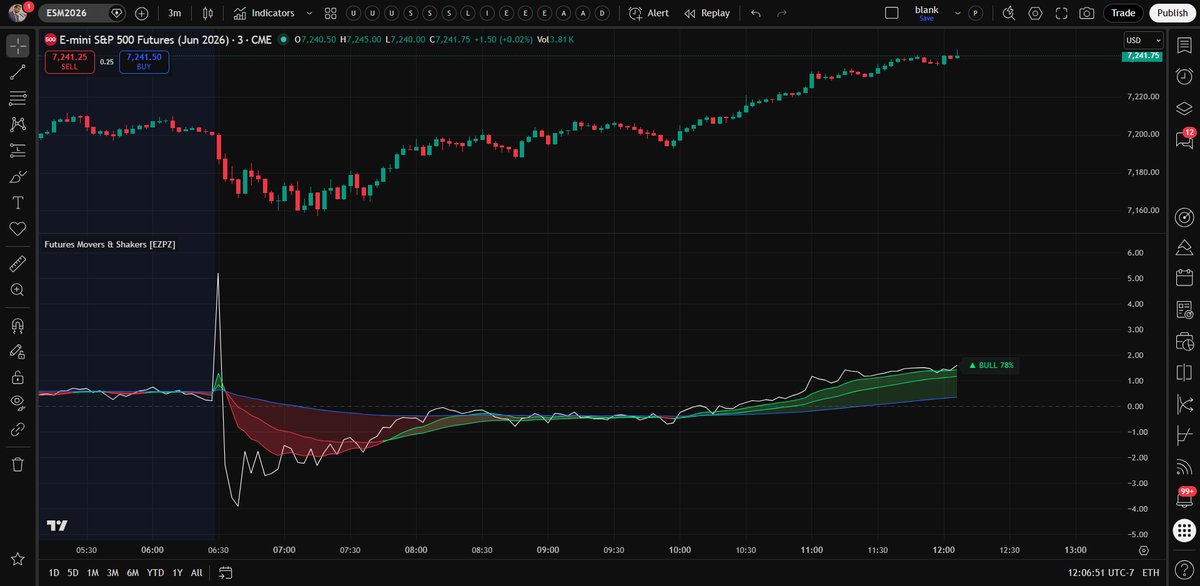Select the text annotation tool

pyautogui.click(x=17, y=202)
